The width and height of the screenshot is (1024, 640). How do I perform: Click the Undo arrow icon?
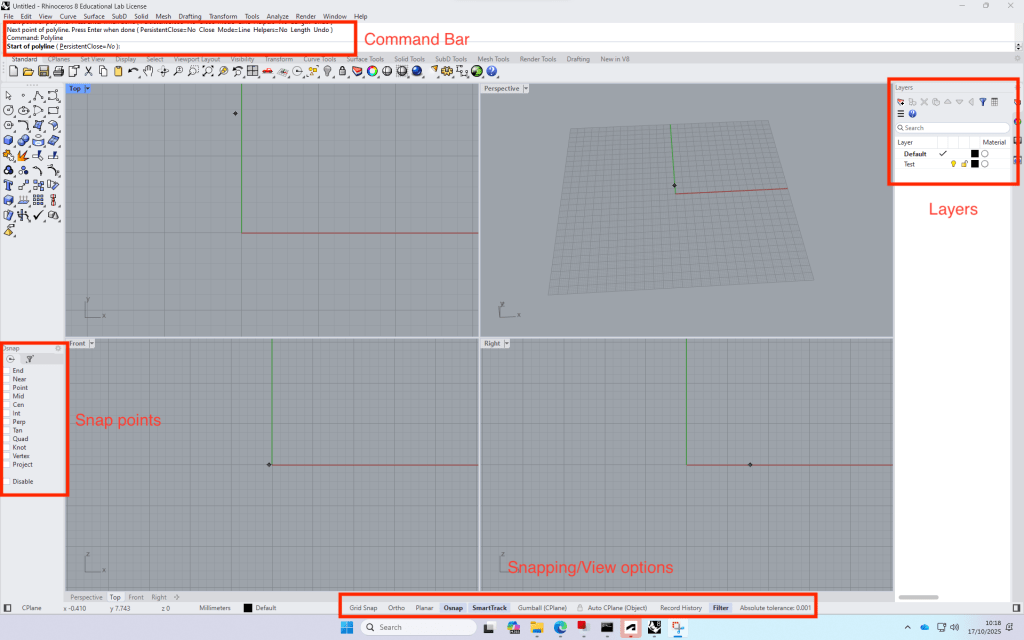(x=133, y=72)
